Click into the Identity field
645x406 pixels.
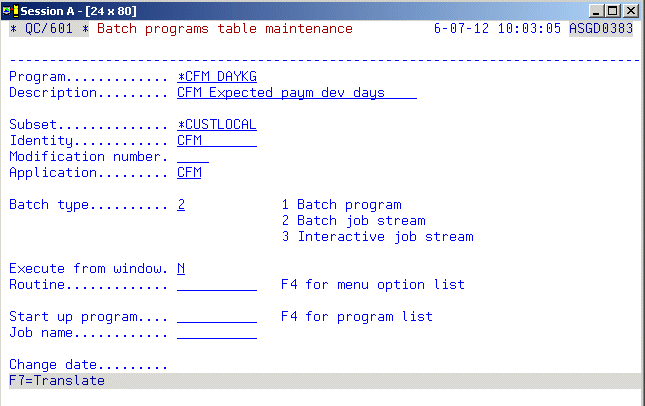point(216,141)
